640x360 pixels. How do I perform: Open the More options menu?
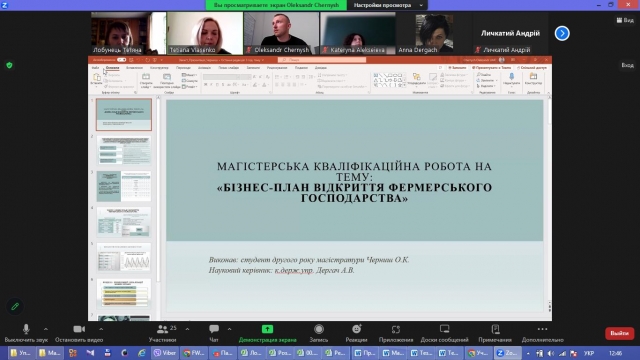(x=542, y=329)
